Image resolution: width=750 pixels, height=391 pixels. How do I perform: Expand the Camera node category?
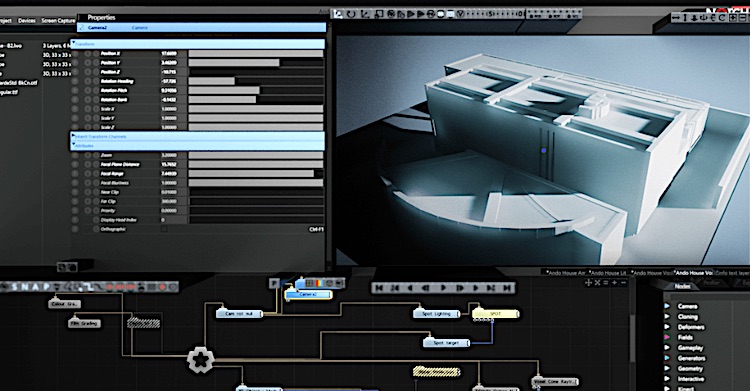[667, 306]
